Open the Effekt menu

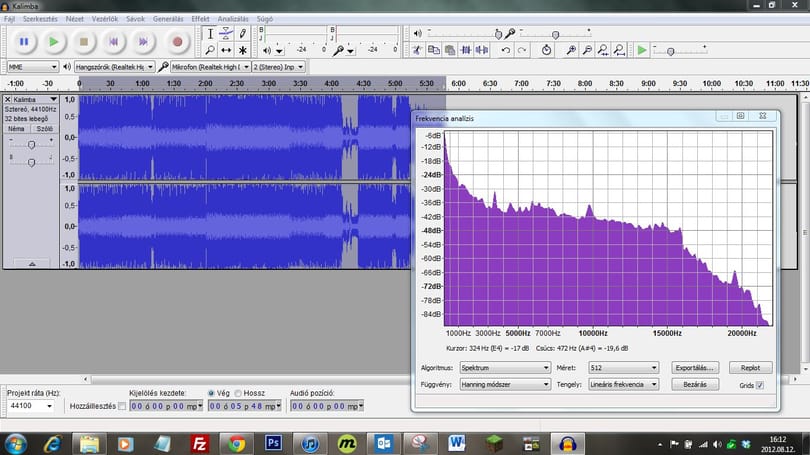[200, 19]
